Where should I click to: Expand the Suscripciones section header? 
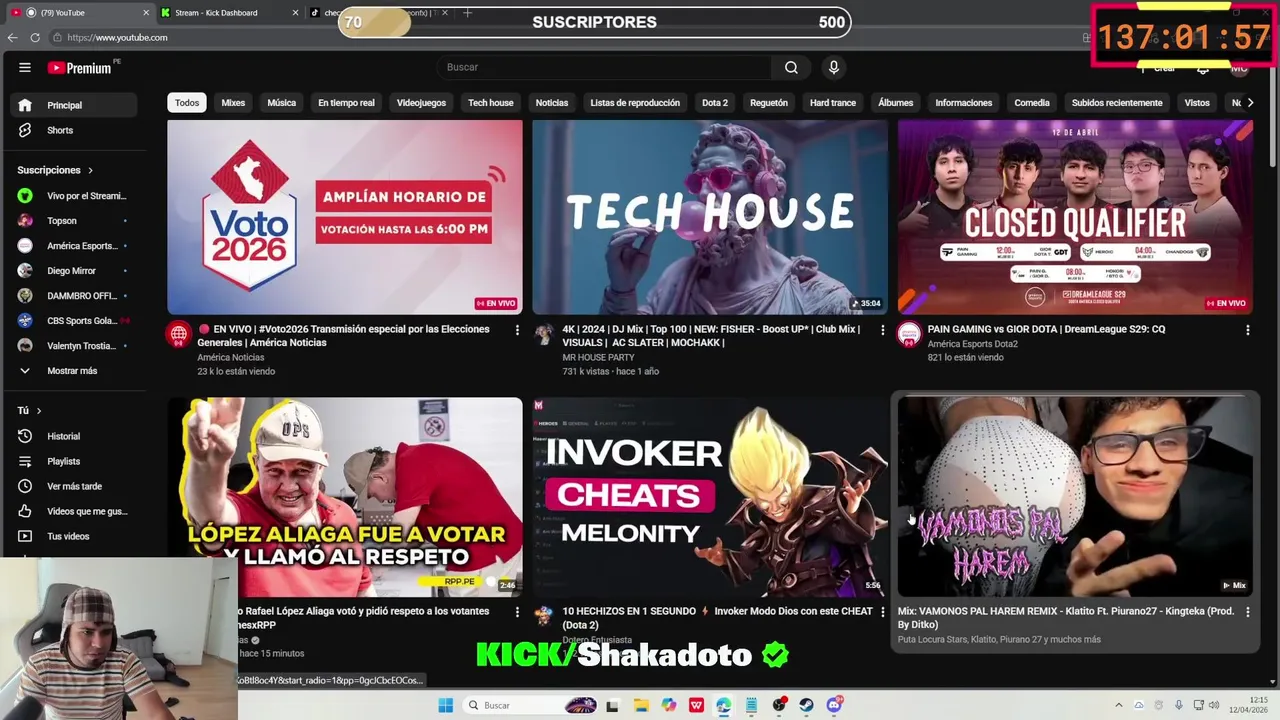point(55,170)
